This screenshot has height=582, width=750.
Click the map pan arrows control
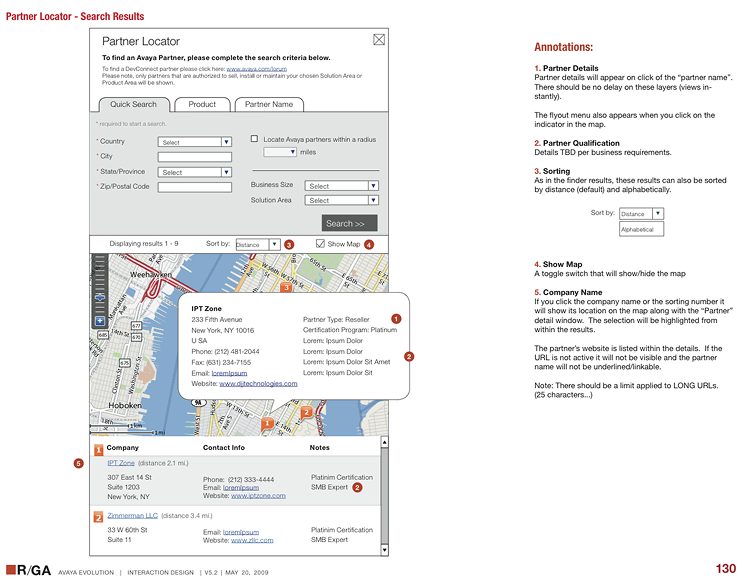click(99, 298)
